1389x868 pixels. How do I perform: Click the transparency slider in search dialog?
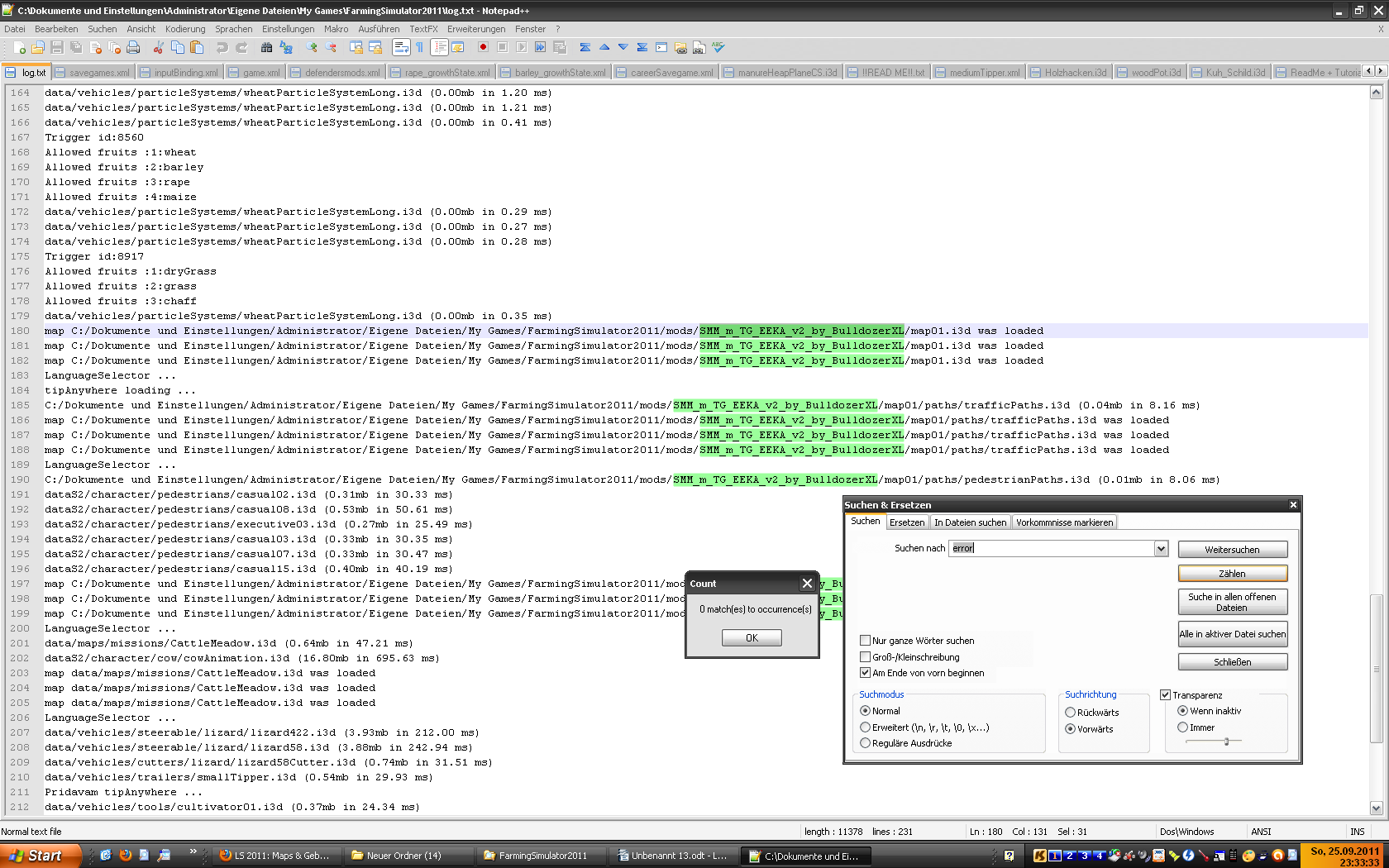[1214, 742]
